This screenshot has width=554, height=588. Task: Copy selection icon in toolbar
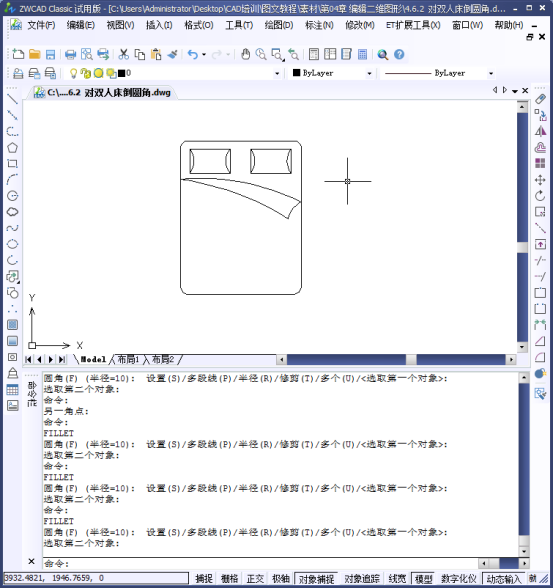(x=140, y=54)
